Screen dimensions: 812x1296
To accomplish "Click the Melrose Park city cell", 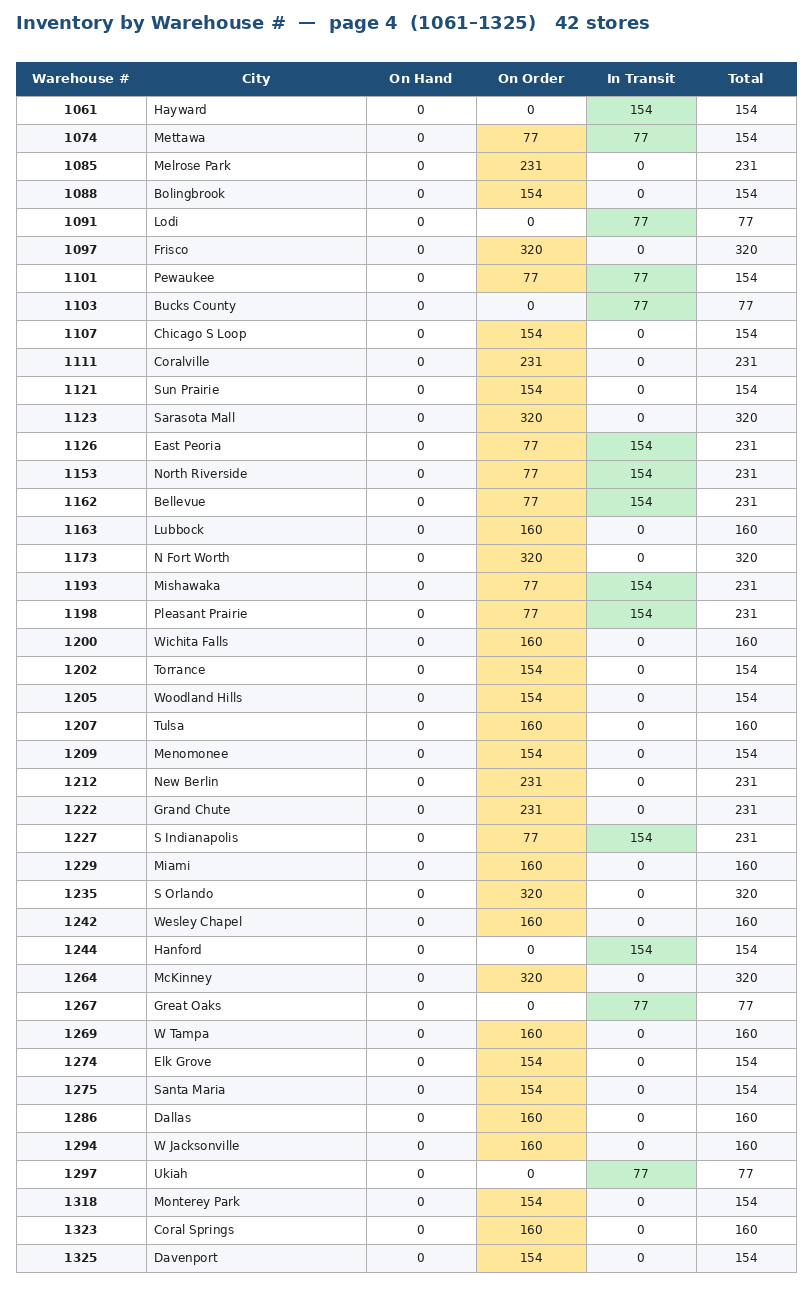I will pos(256,166).
